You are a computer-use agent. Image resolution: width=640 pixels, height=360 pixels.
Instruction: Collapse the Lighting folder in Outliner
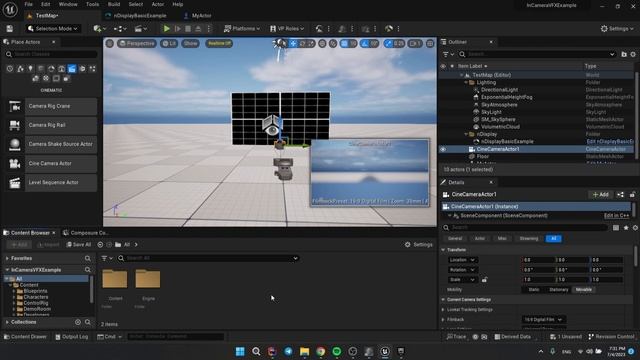tap(466, 82)
